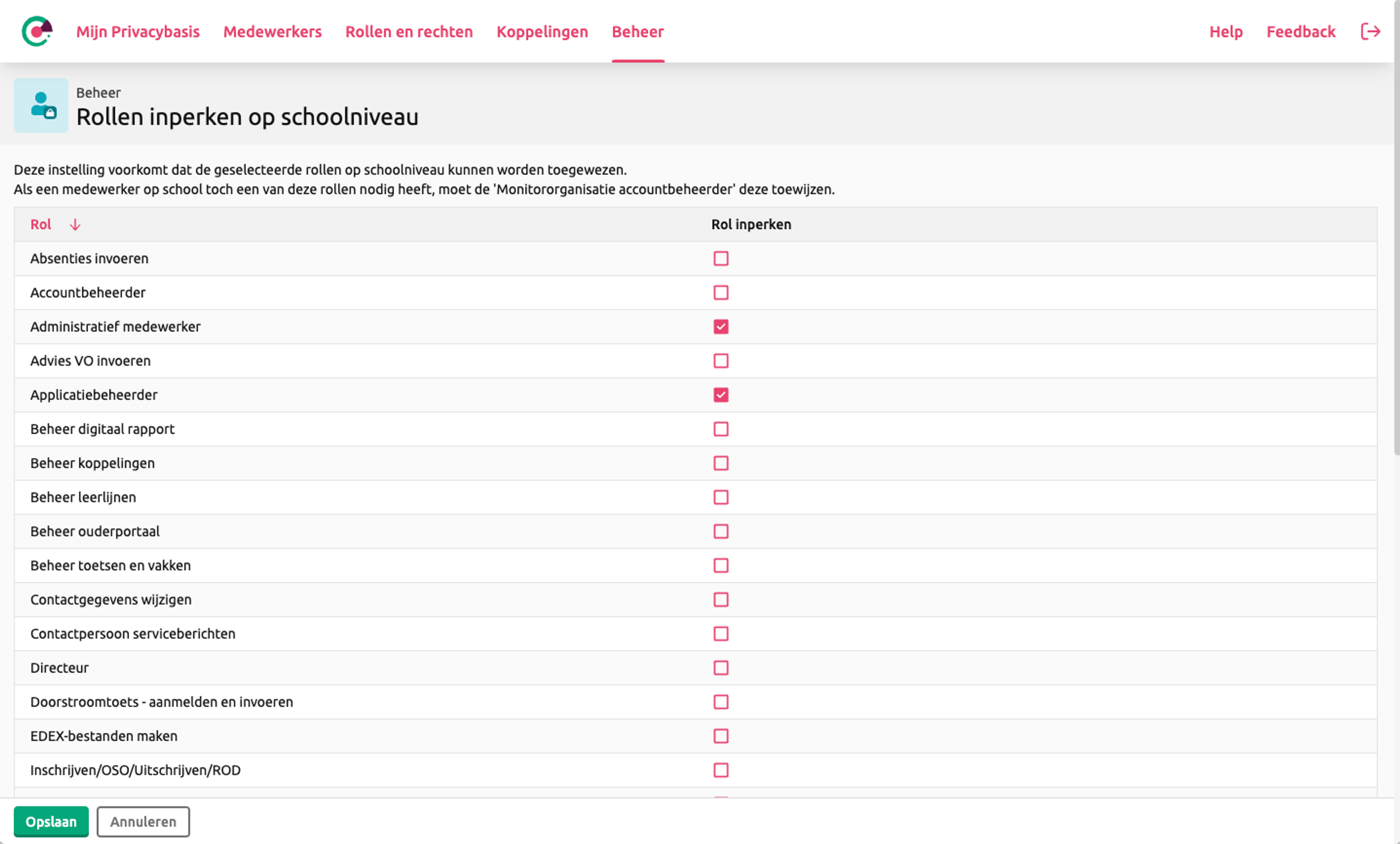Click the 'Beheer koppelingen' row text

93,463
